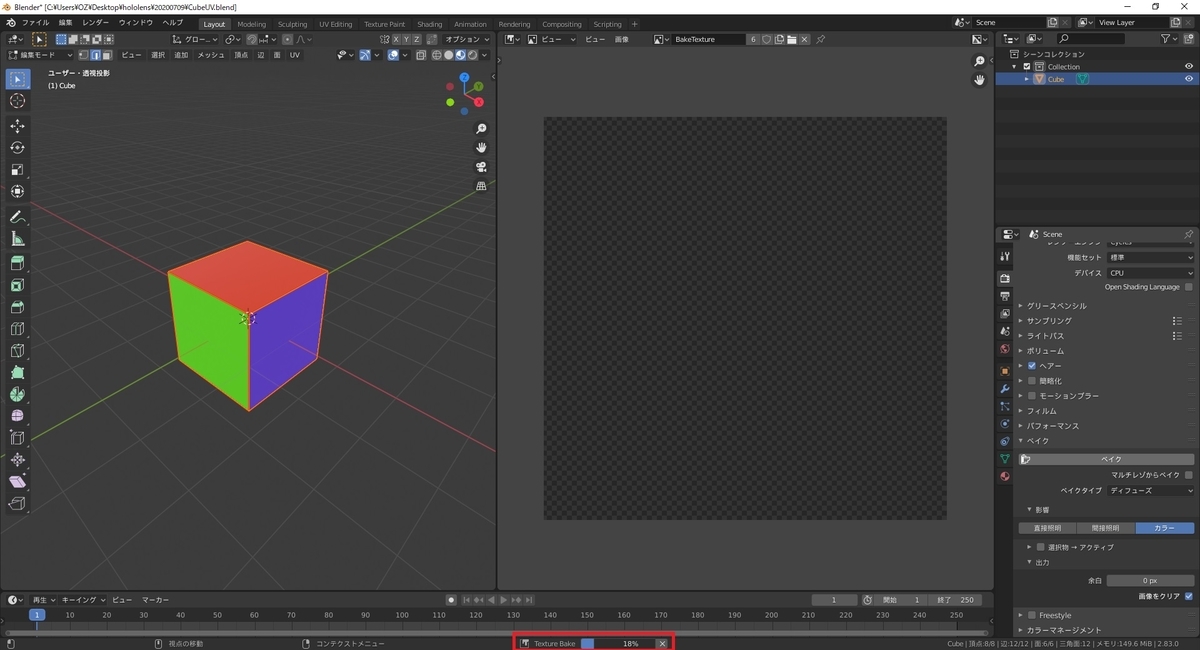Click the play animation button in timeline

pos(503,600)
